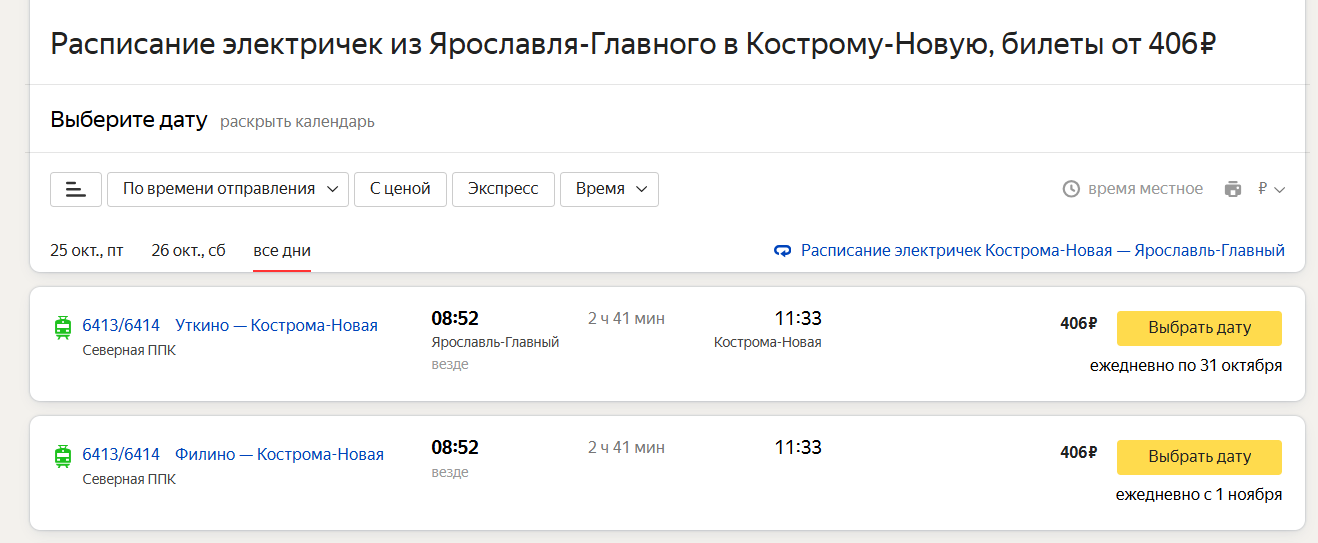
Task: Expand calendar via 'раскрыть календарь'
Action: click(297, 122)
